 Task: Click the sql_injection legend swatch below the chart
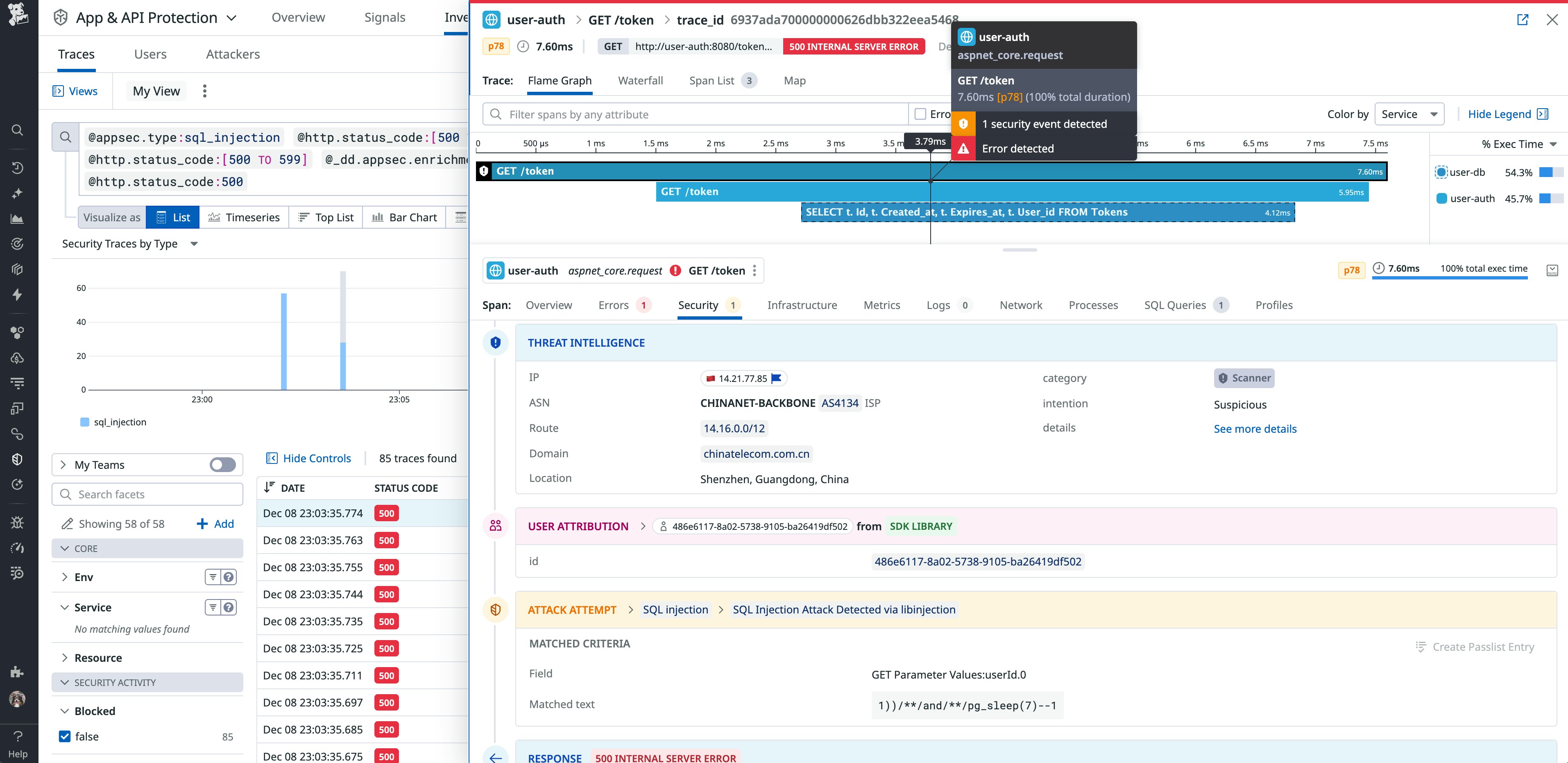85,422
